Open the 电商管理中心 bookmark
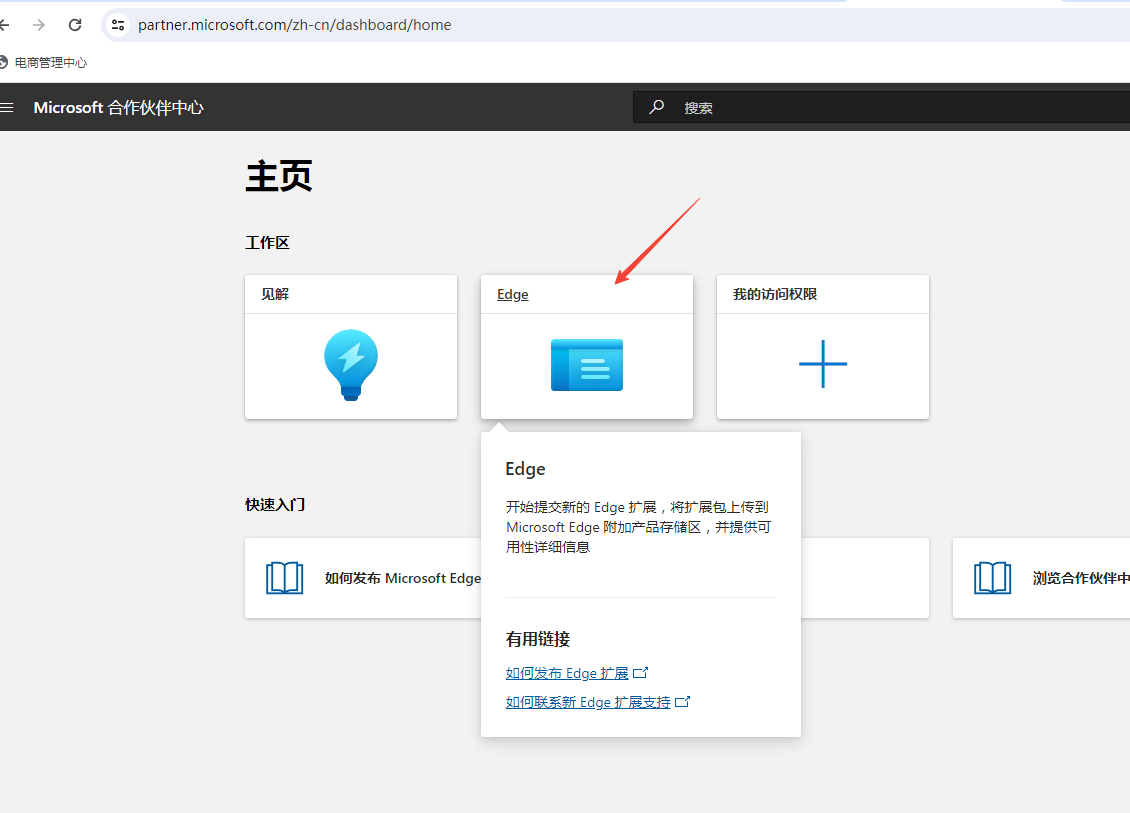The height and width of the screenshot is (813, 1130). pos(43,63)
